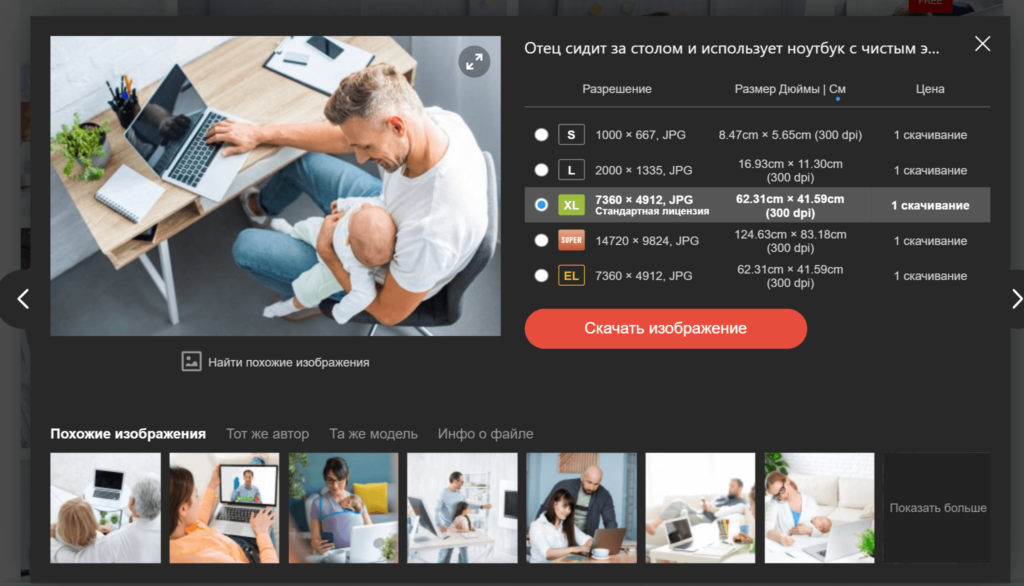Image resolution: width=1024 pixels, height=586 pixels.
Task: Go to previous image with left arrow
Action: click(x=23, y=298)
